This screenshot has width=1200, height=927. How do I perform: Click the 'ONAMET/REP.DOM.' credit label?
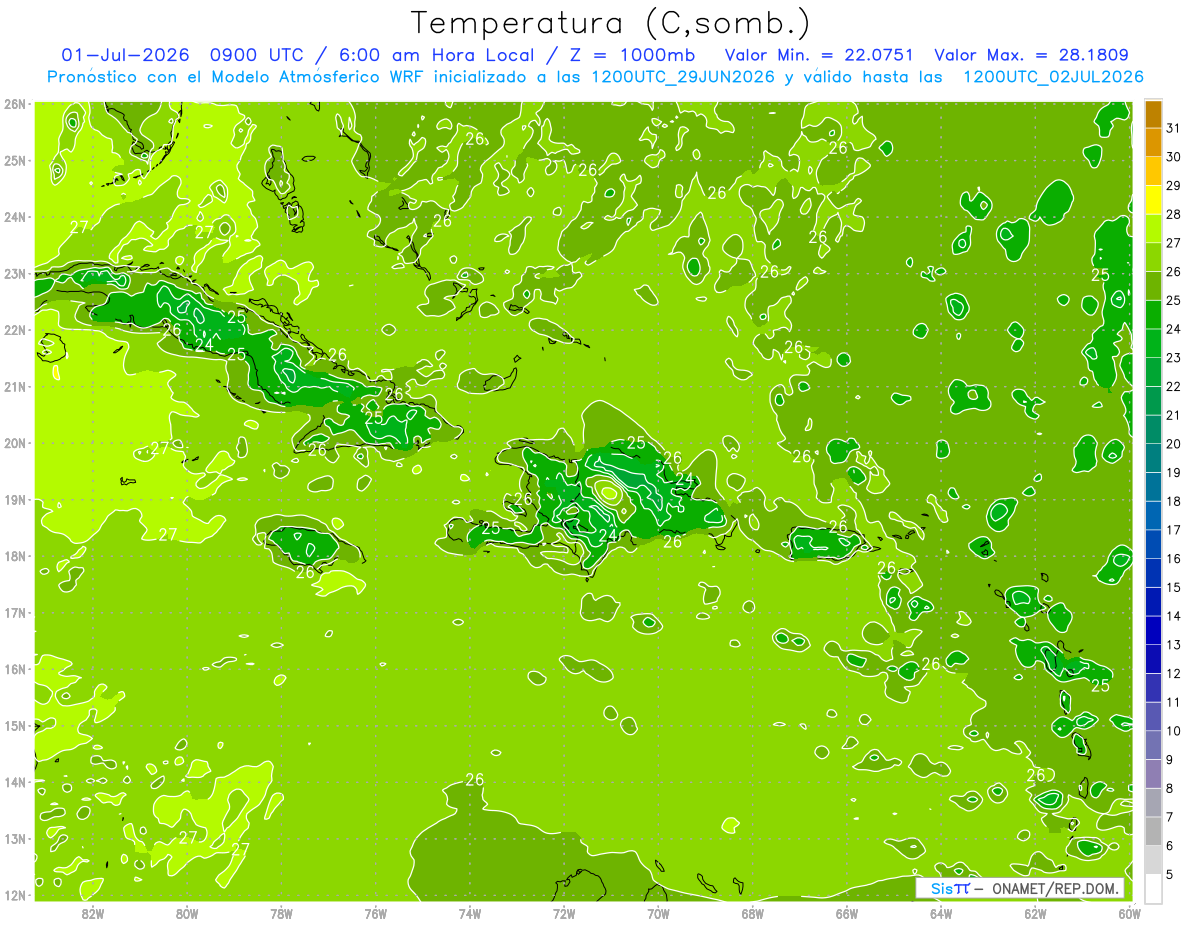pyautogui.click(x=1055, y=889)
